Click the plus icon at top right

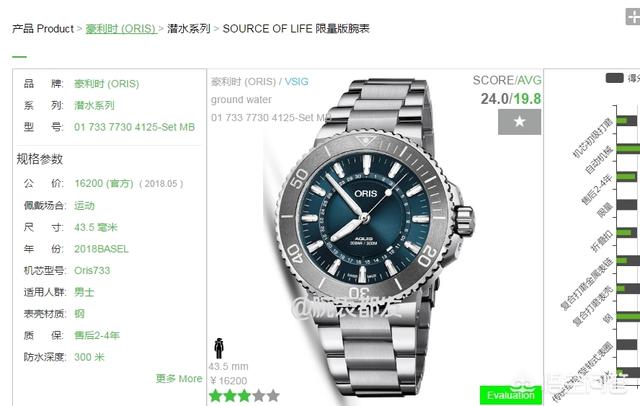pos(633,17)
